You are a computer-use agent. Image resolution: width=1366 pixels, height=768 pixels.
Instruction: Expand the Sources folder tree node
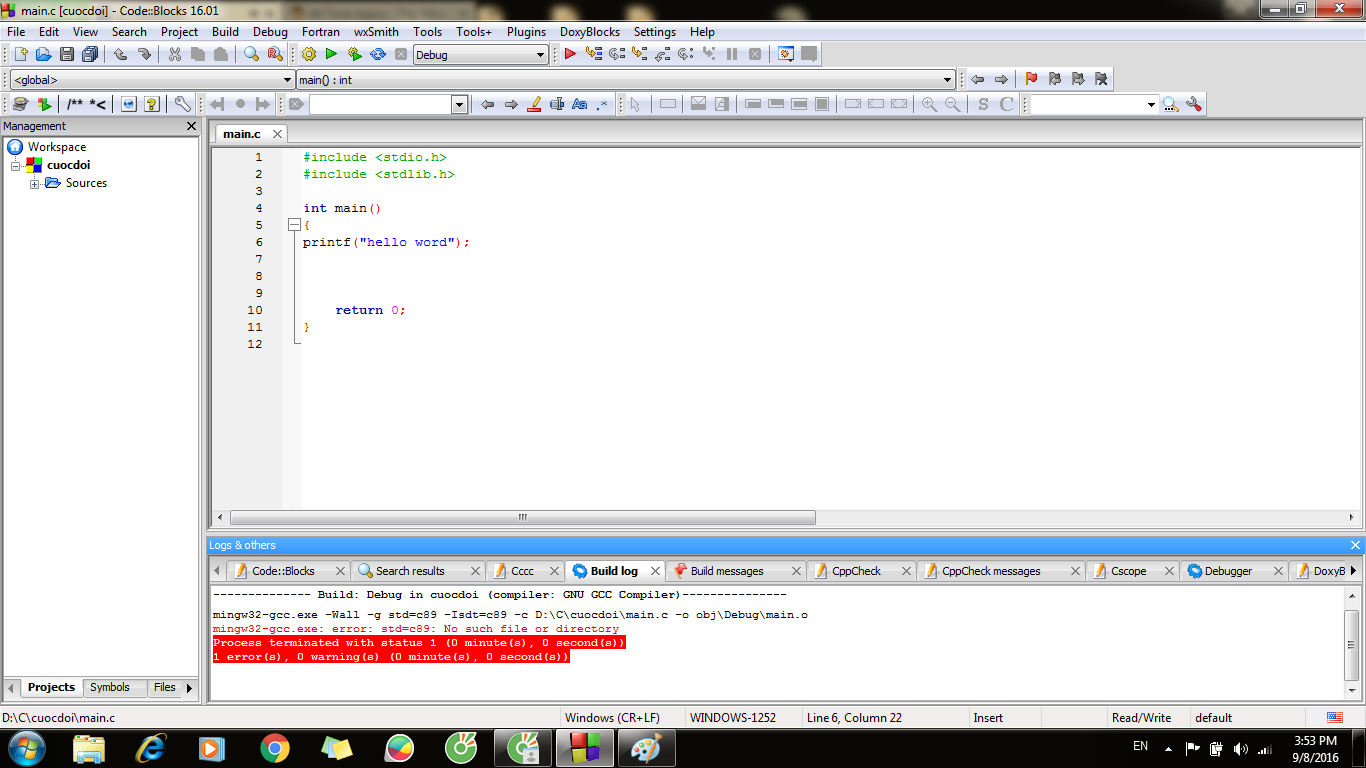(x=35, y=184)
